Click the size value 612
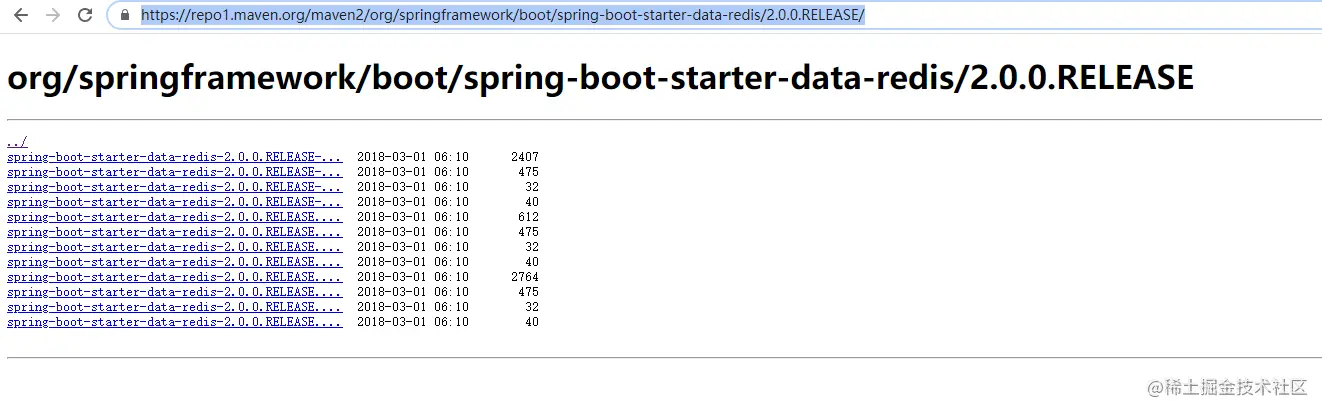This screenshot has height=412, width=1322. click(528, 217)
